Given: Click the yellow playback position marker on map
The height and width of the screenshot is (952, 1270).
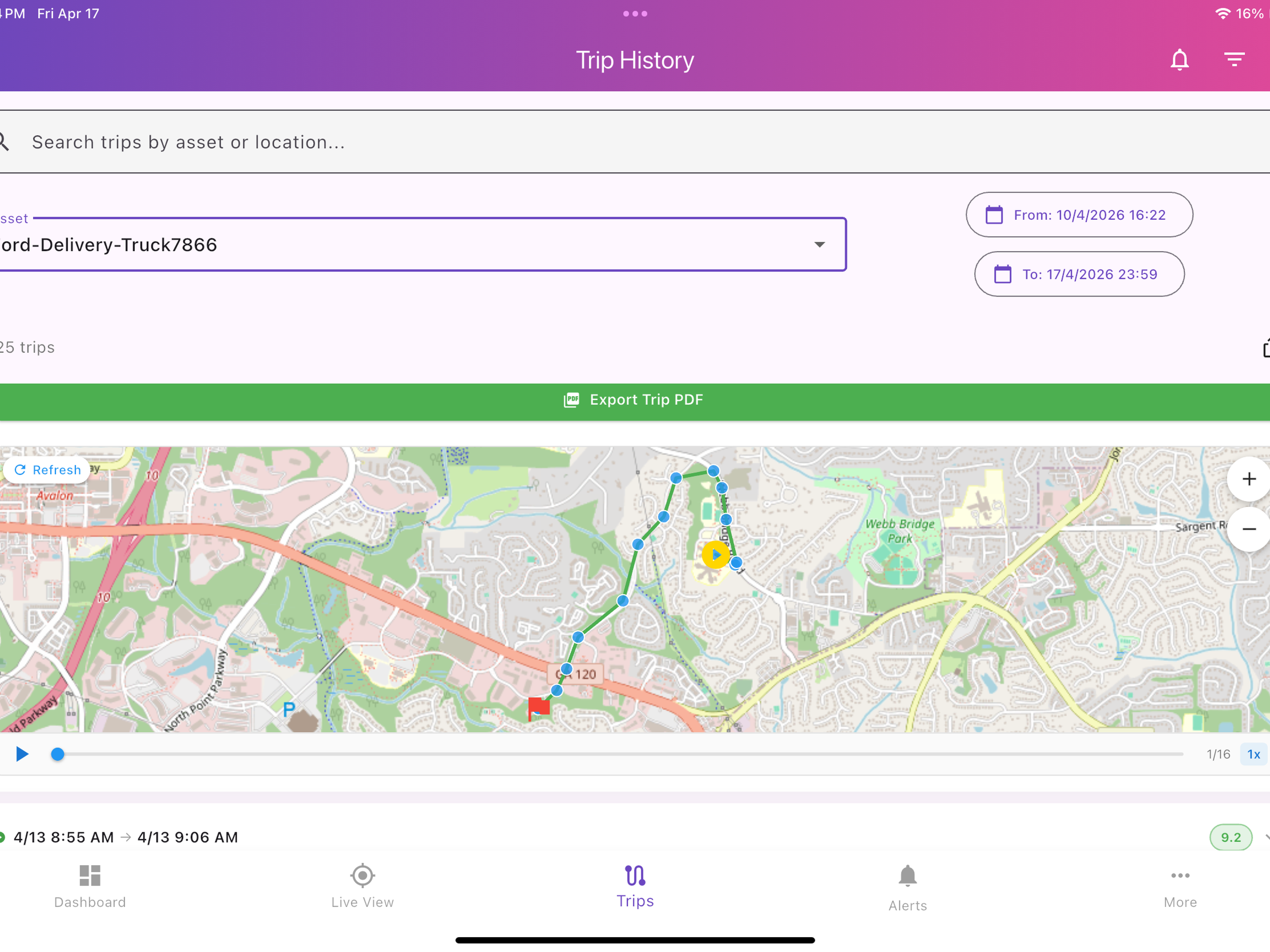Looking at the screenshot, I should pos(715,555).
